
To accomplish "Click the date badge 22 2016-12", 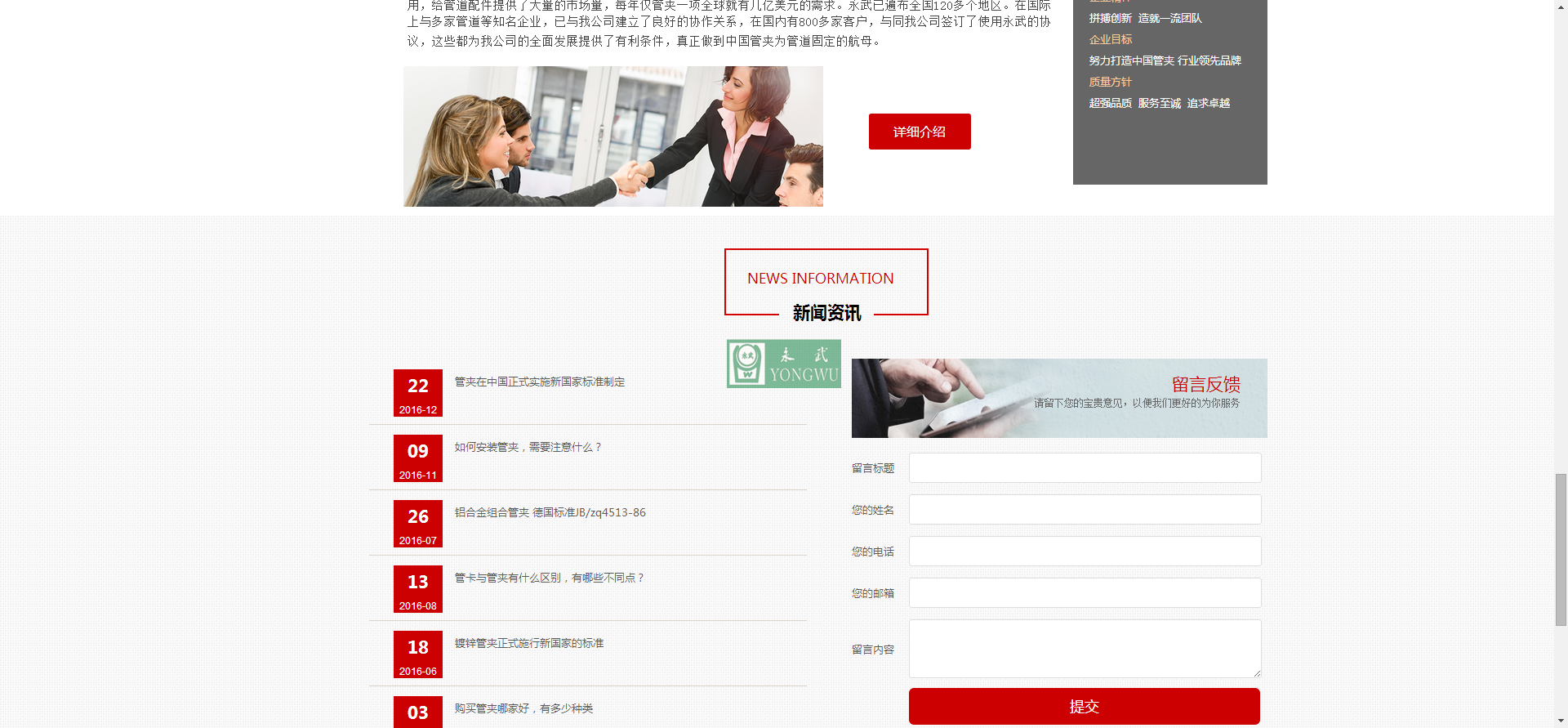I will pyautogui.click(x=418, y=393).
